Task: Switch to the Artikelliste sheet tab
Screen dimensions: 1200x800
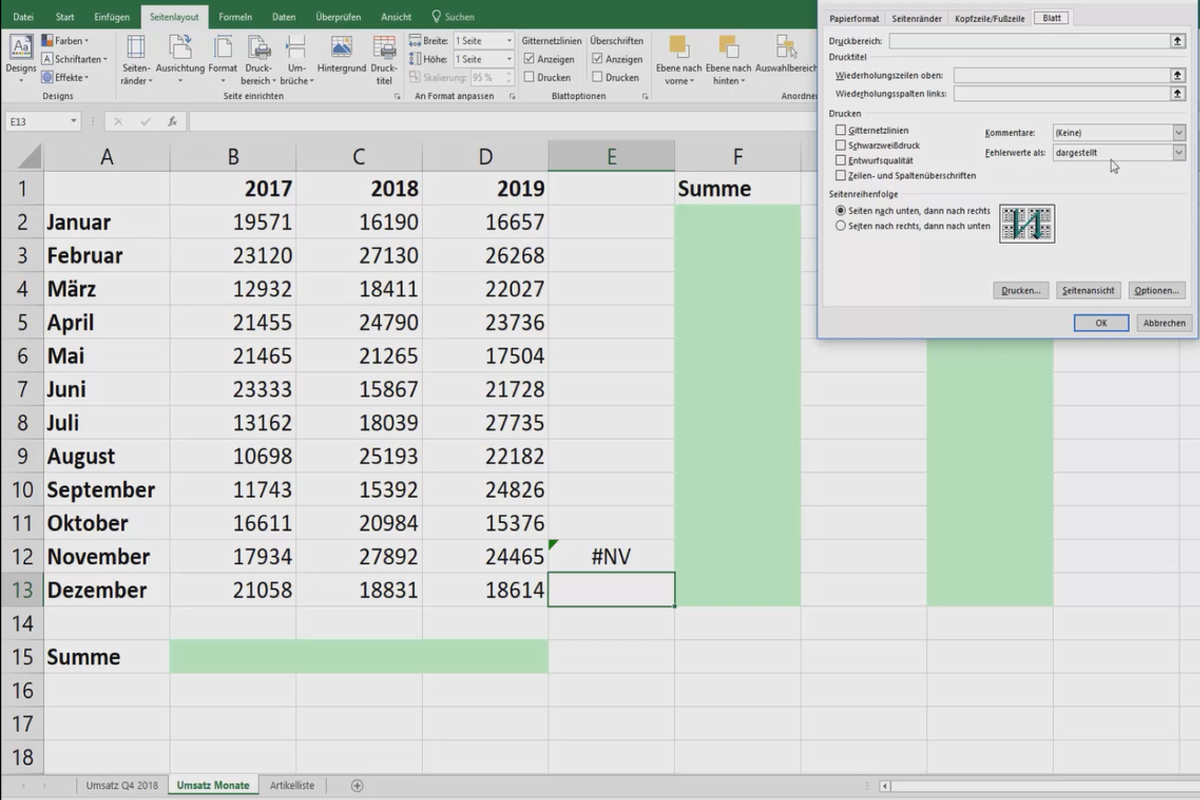Action: click(292, 785)
